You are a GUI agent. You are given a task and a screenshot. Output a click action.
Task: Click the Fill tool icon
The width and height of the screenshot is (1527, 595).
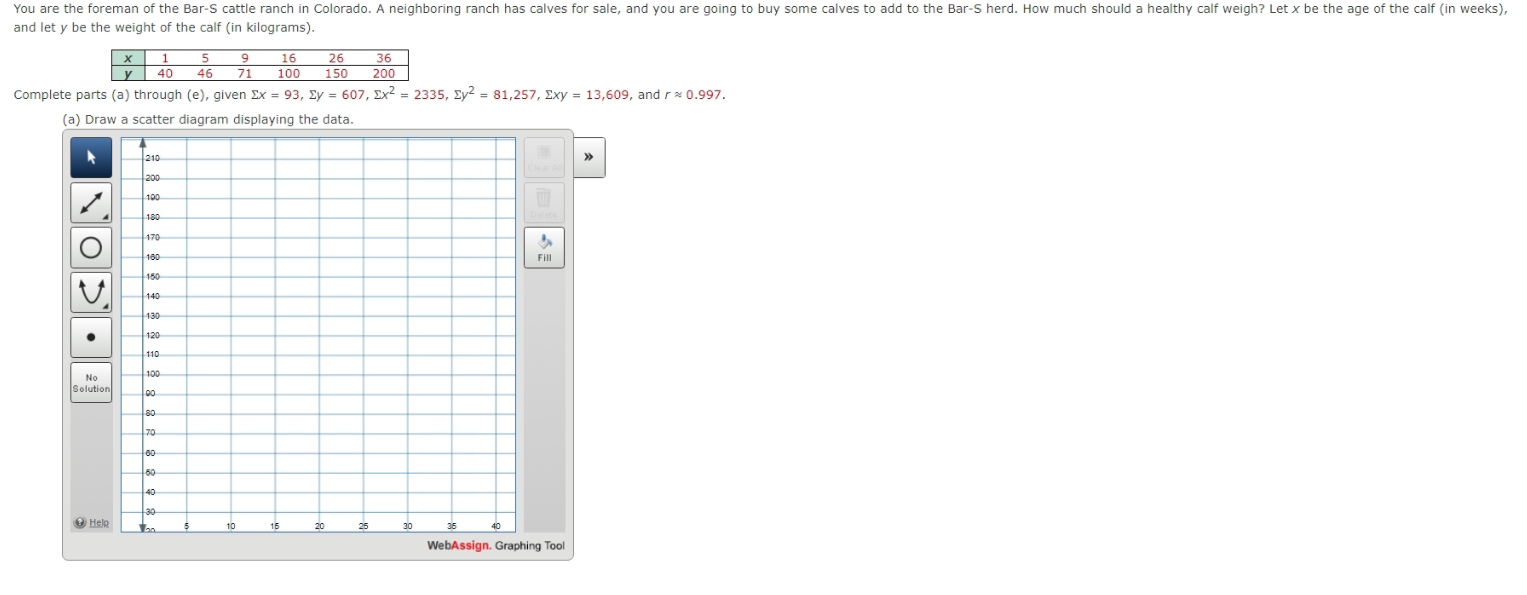point(544,246)
